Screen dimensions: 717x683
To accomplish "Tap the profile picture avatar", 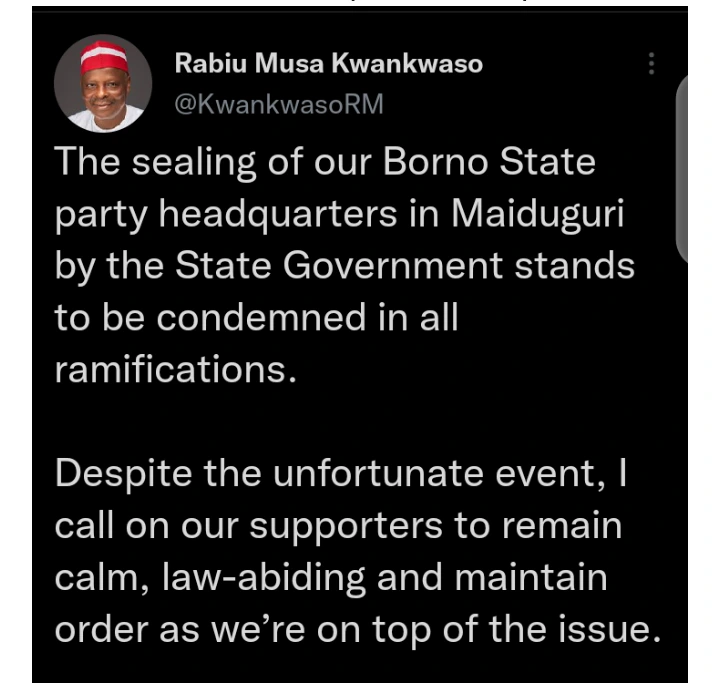I will [103, 84].
